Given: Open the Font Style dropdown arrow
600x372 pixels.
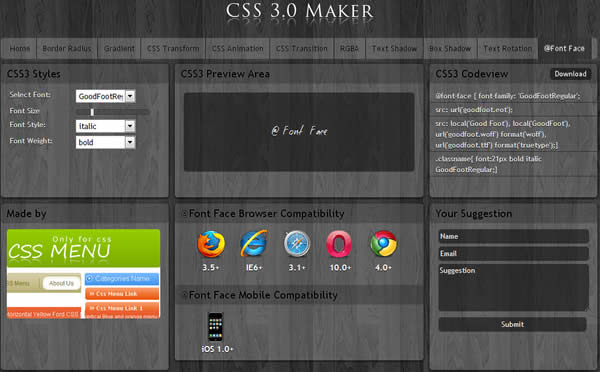Looking at the screenshot, I should coord(130,126).
